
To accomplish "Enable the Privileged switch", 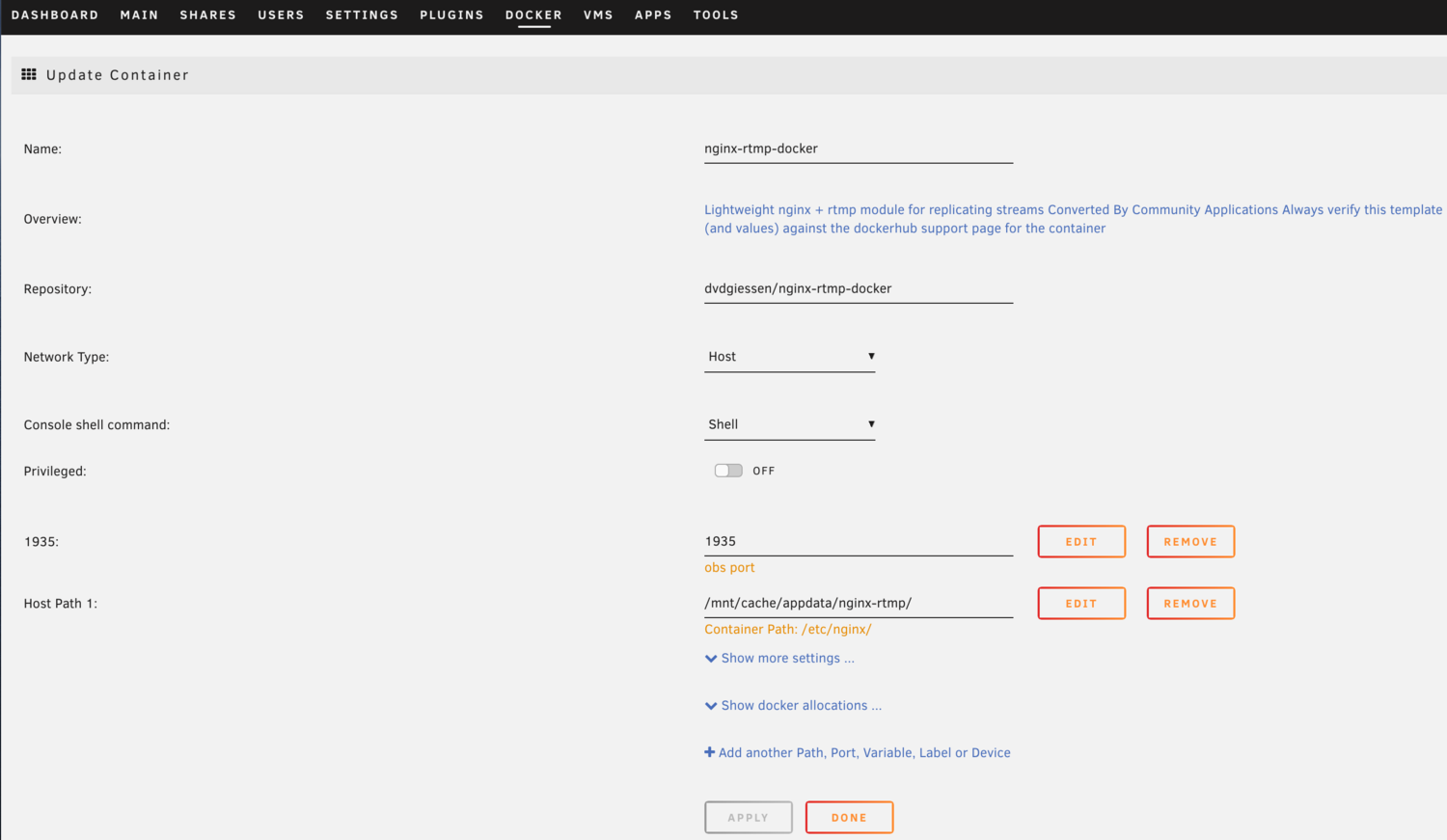I will tap(727, 470).
